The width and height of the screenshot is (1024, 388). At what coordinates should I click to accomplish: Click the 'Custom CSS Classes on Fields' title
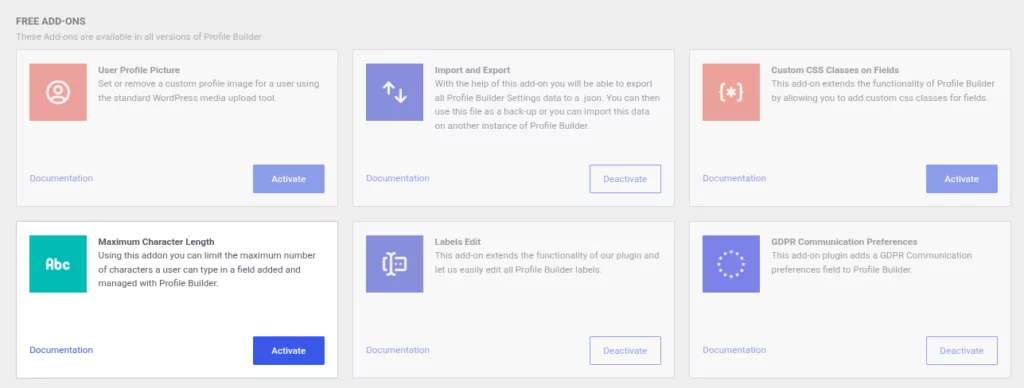[835, 70]
